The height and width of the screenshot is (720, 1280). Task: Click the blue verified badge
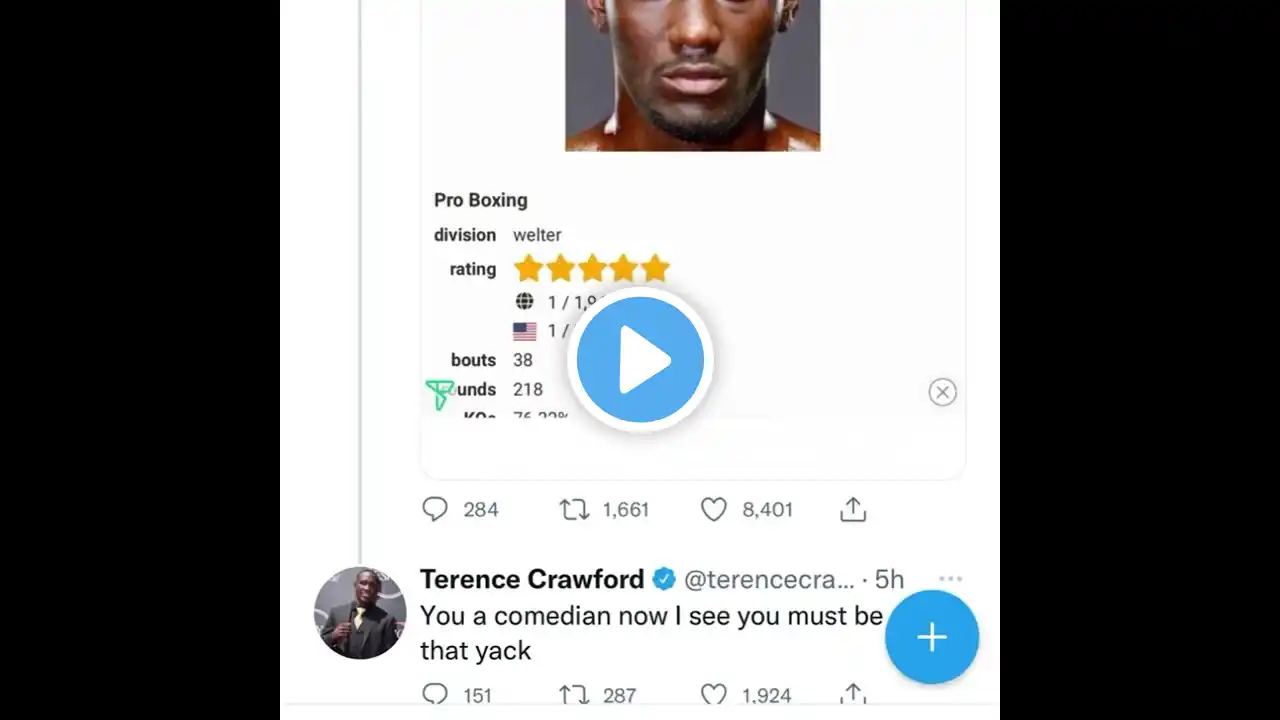click(x=664, y=579)
